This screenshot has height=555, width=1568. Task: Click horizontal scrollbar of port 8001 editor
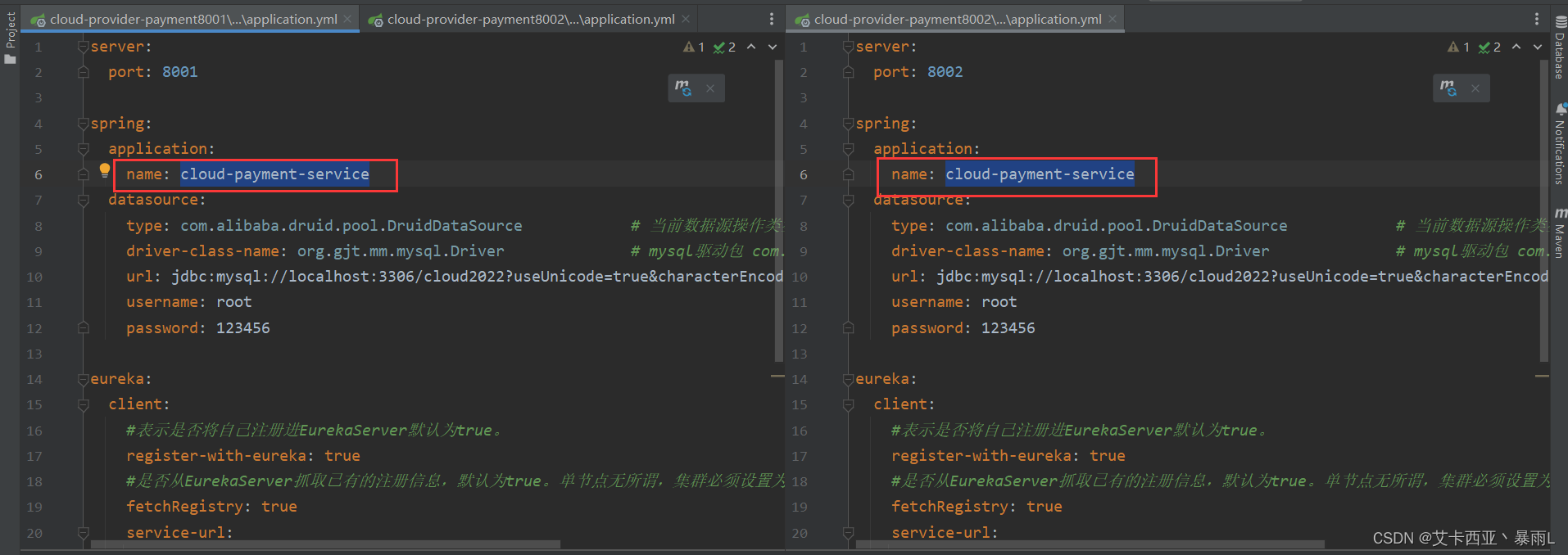[325, 544]
